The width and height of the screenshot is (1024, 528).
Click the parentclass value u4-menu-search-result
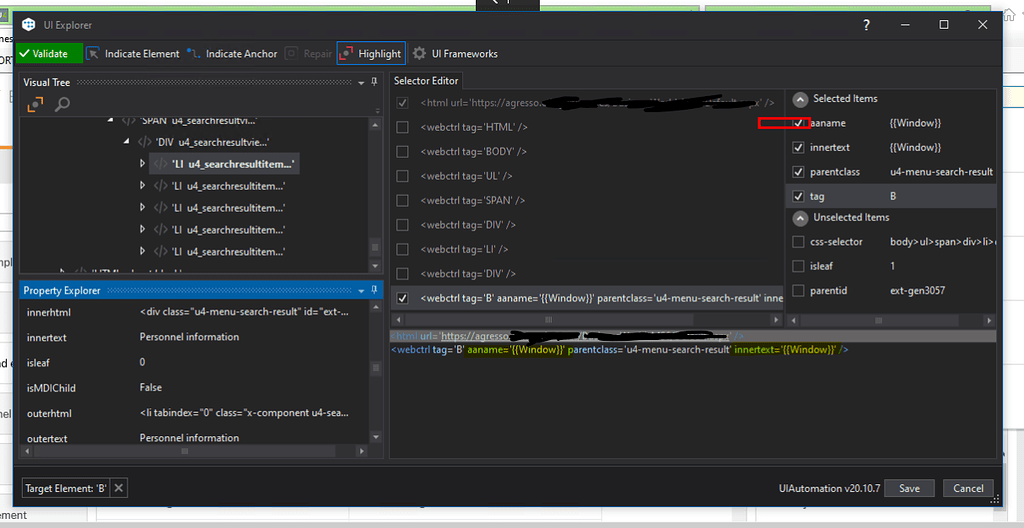click(942, 172)
